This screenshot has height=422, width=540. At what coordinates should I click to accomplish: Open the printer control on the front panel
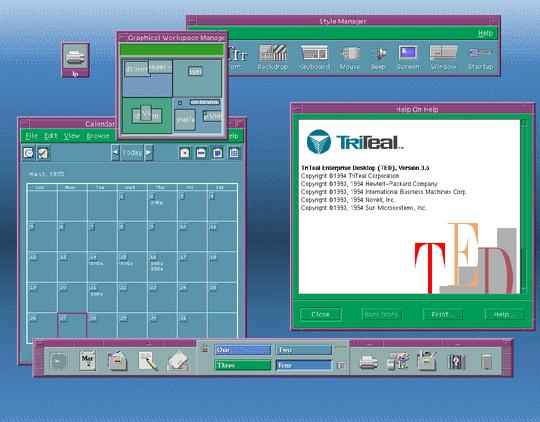[x=368, y=362]
